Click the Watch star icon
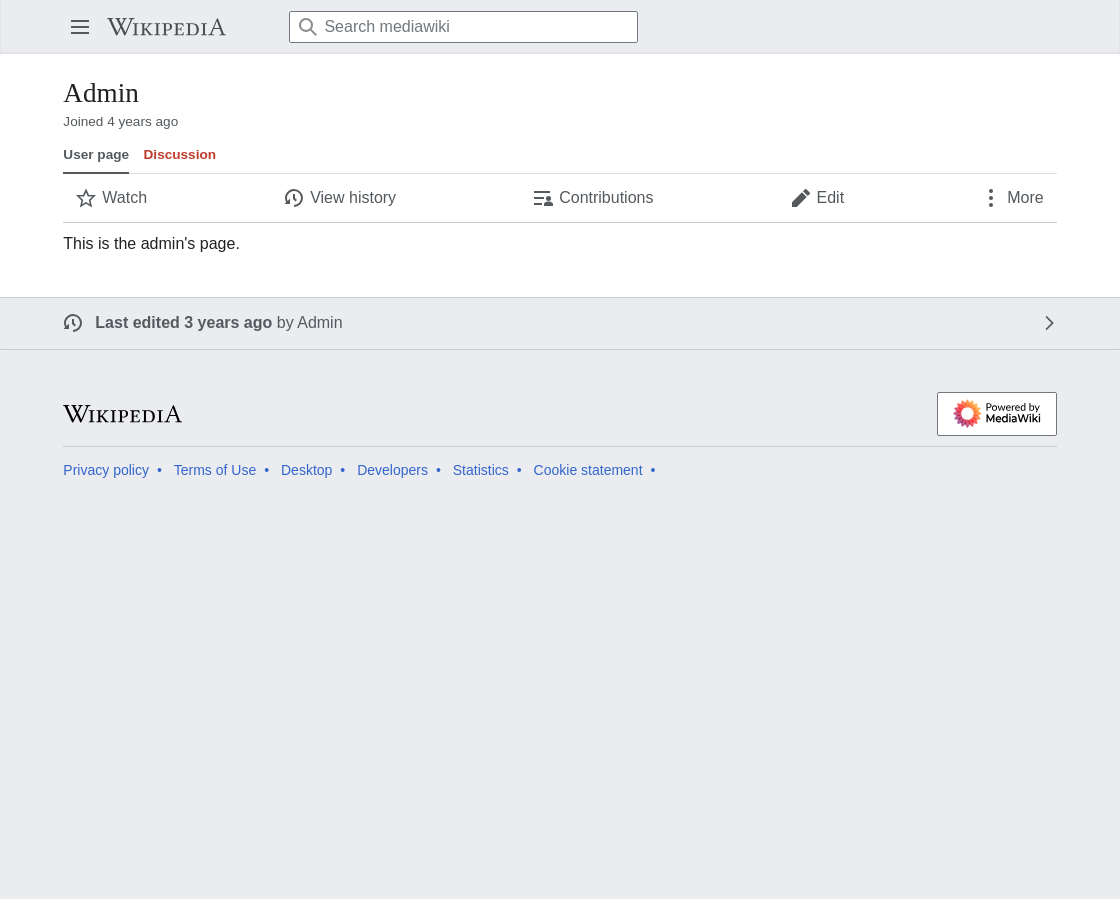This screenshot has width=1120, height=900. tap(86, 198)
